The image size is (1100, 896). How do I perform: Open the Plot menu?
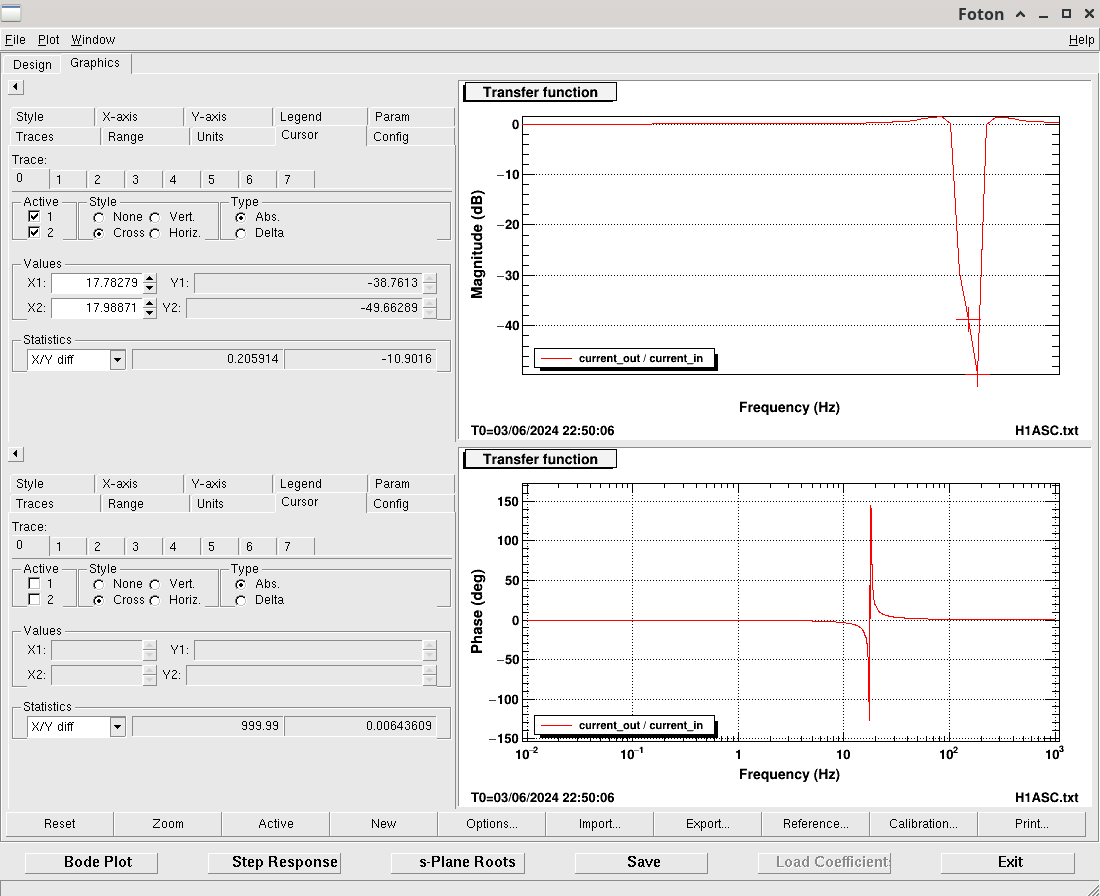point(49,40)
